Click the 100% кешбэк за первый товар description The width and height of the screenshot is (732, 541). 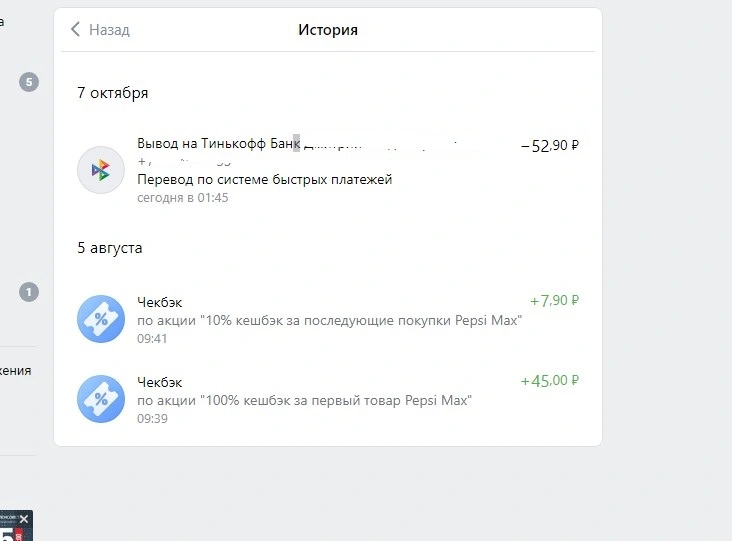point(304,401)
